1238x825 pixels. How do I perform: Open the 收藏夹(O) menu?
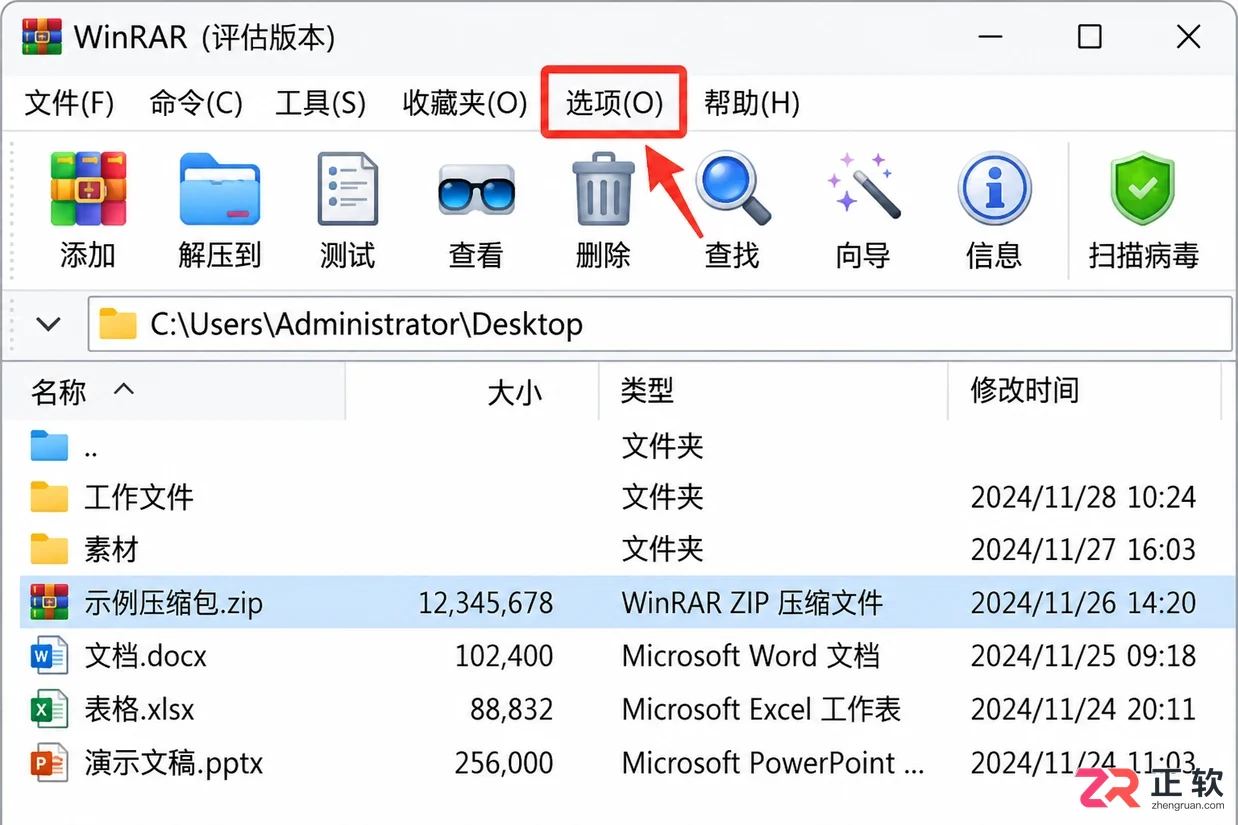point(464,103)
